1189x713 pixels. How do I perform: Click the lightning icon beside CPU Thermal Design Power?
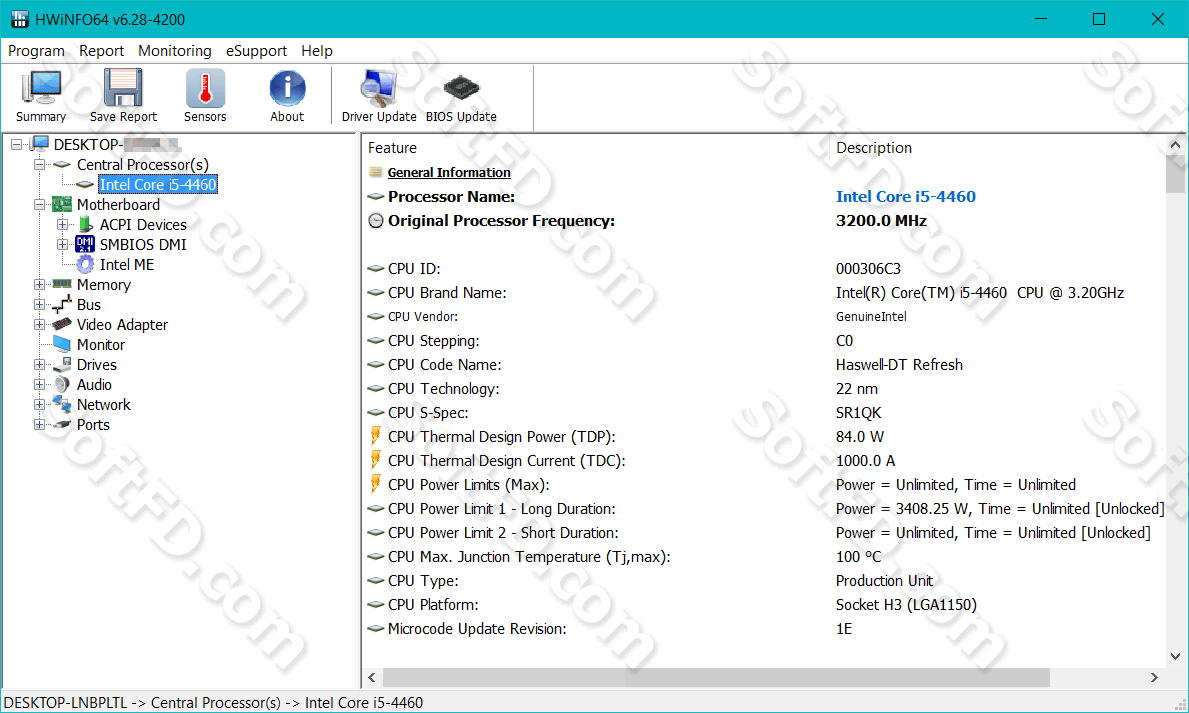click(x=375, y=436)
